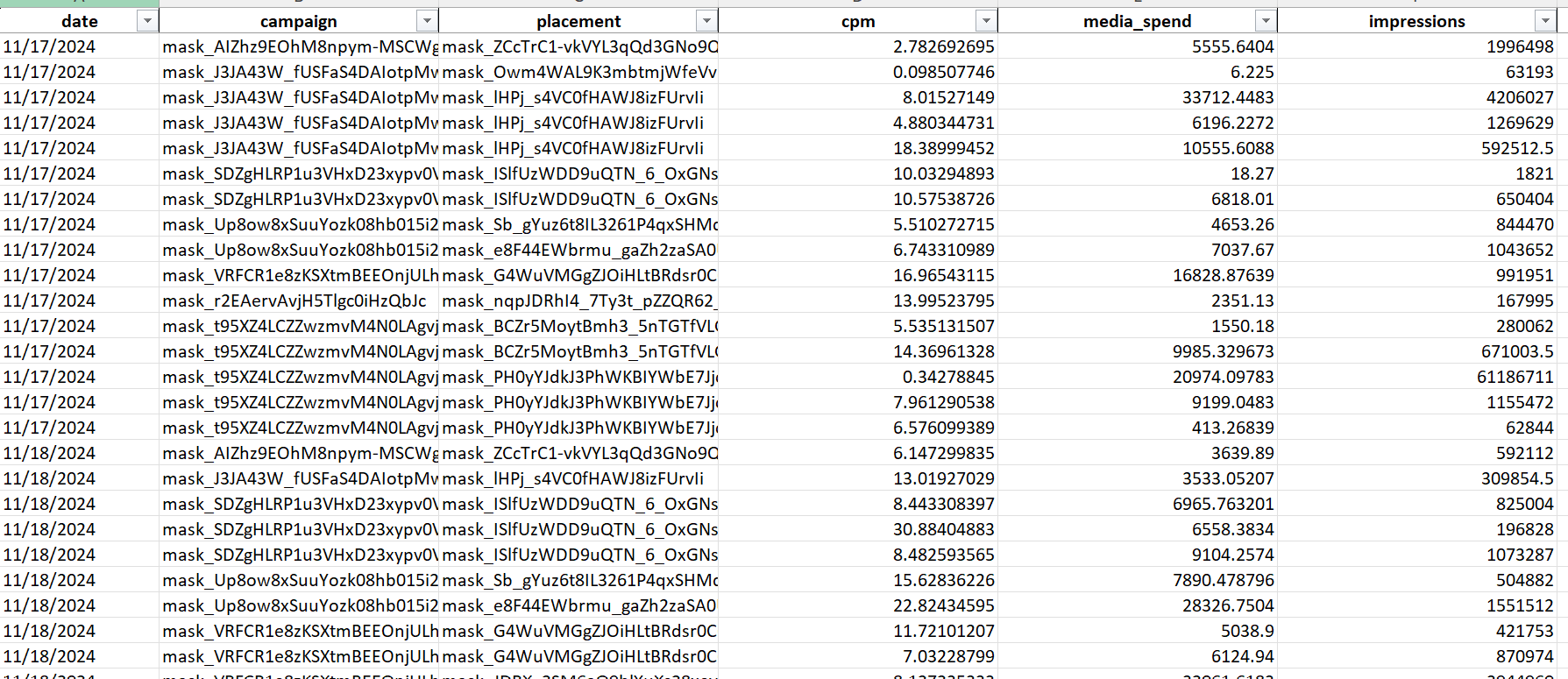Select media_spend cell 9104.2574
This screenshot has height=679, width=1568.
tap(1138, 555)
